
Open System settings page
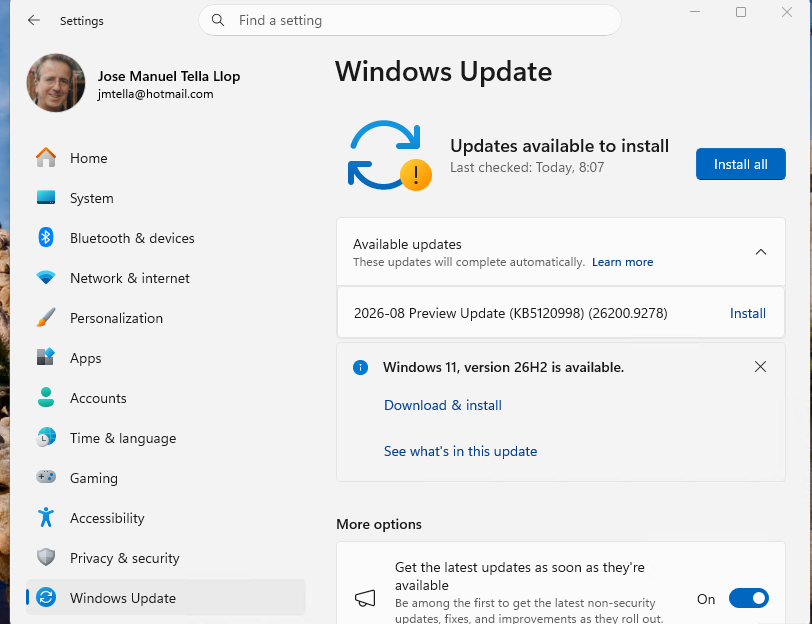pos(166,197)
